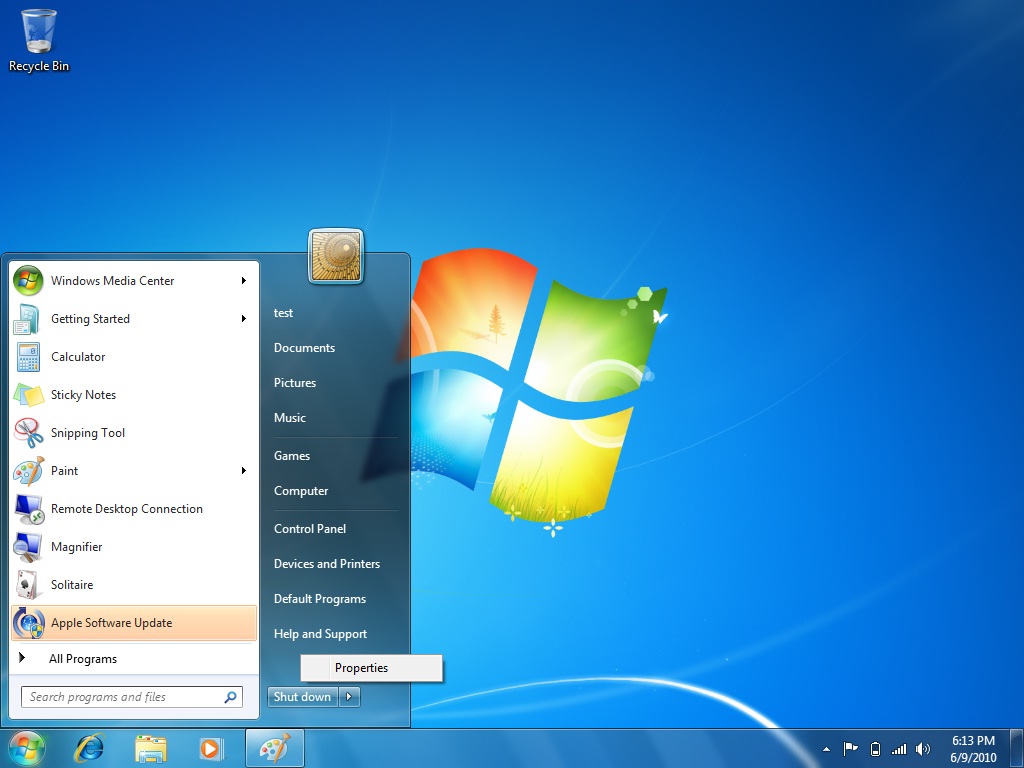Open the Recycle Bin desktop icon
The height and width of the screenshot is (768, 1024).
coord(39,39)
